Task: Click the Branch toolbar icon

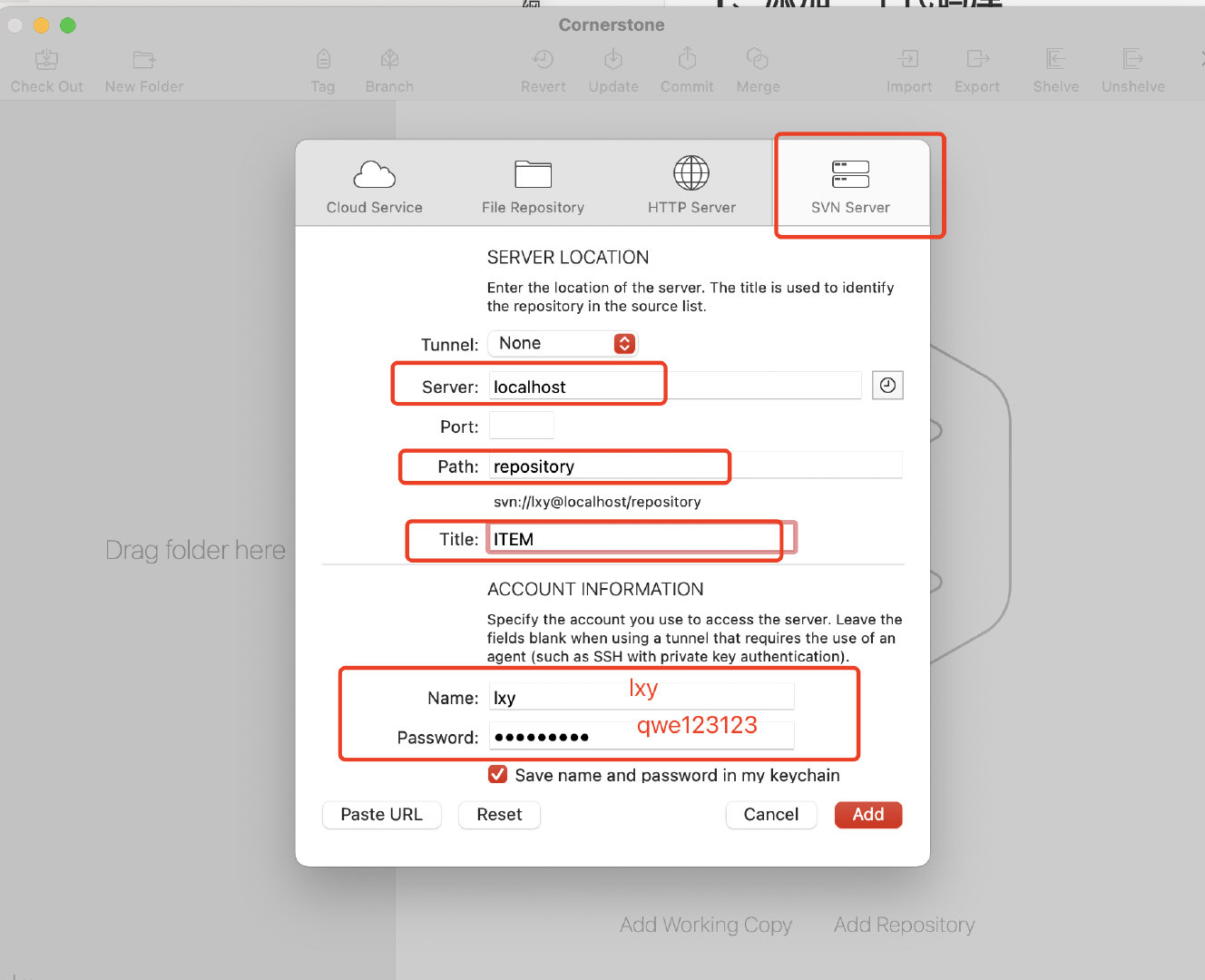Action: [x=389, y=61]
